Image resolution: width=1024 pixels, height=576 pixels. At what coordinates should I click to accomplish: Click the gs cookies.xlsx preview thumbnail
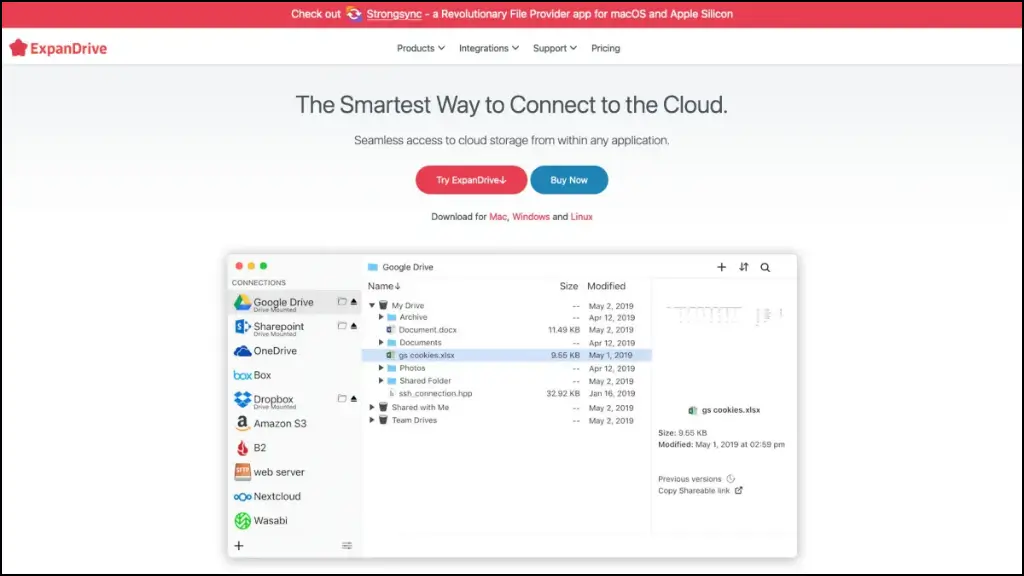point(724,315)
